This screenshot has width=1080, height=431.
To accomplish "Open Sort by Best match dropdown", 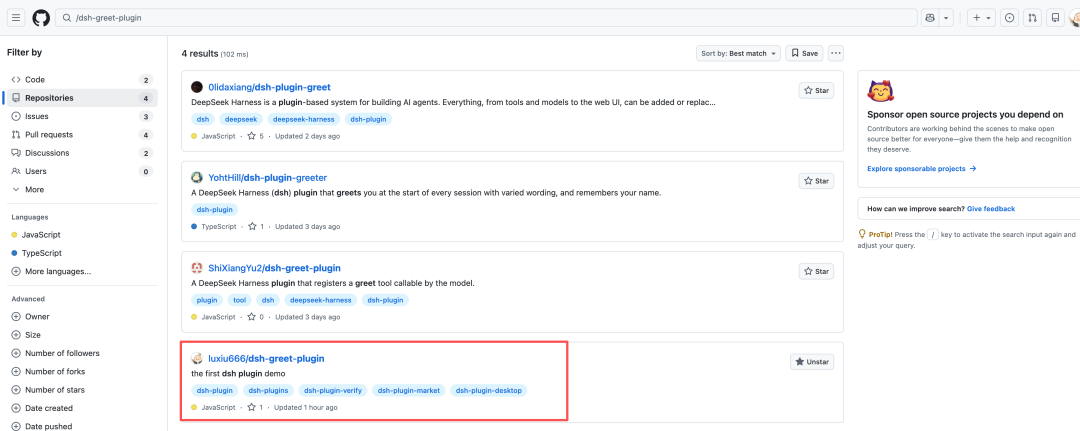I will coord(738,53).
